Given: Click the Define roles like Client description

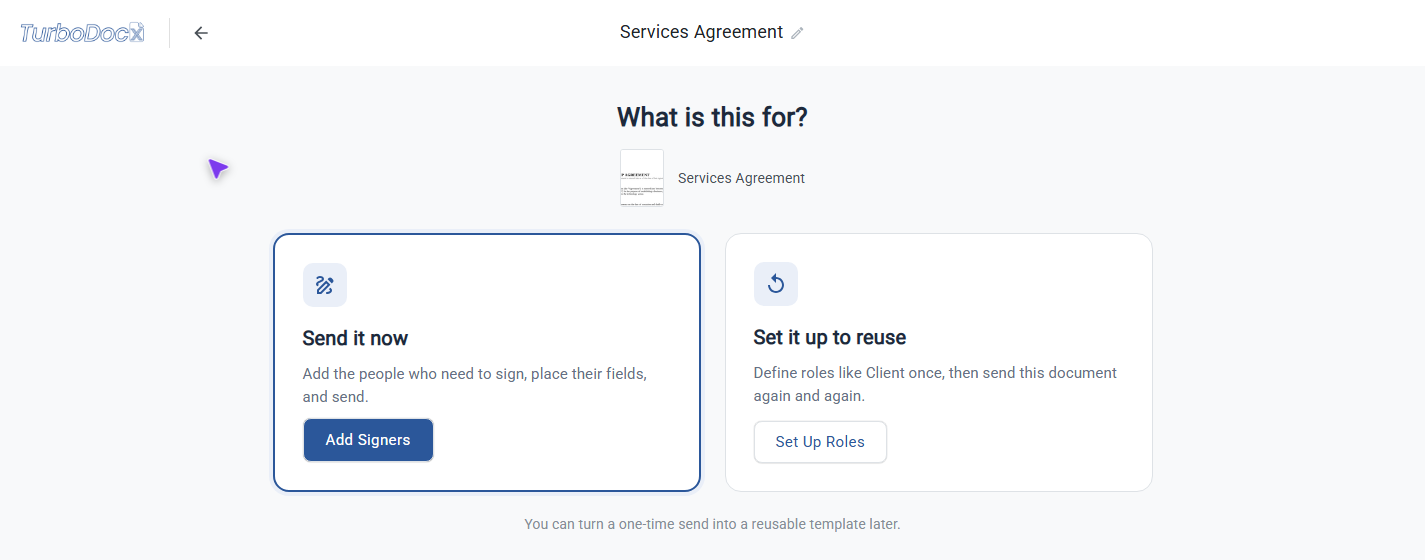Looking at the screenshot, I should [x=935, y=384].
